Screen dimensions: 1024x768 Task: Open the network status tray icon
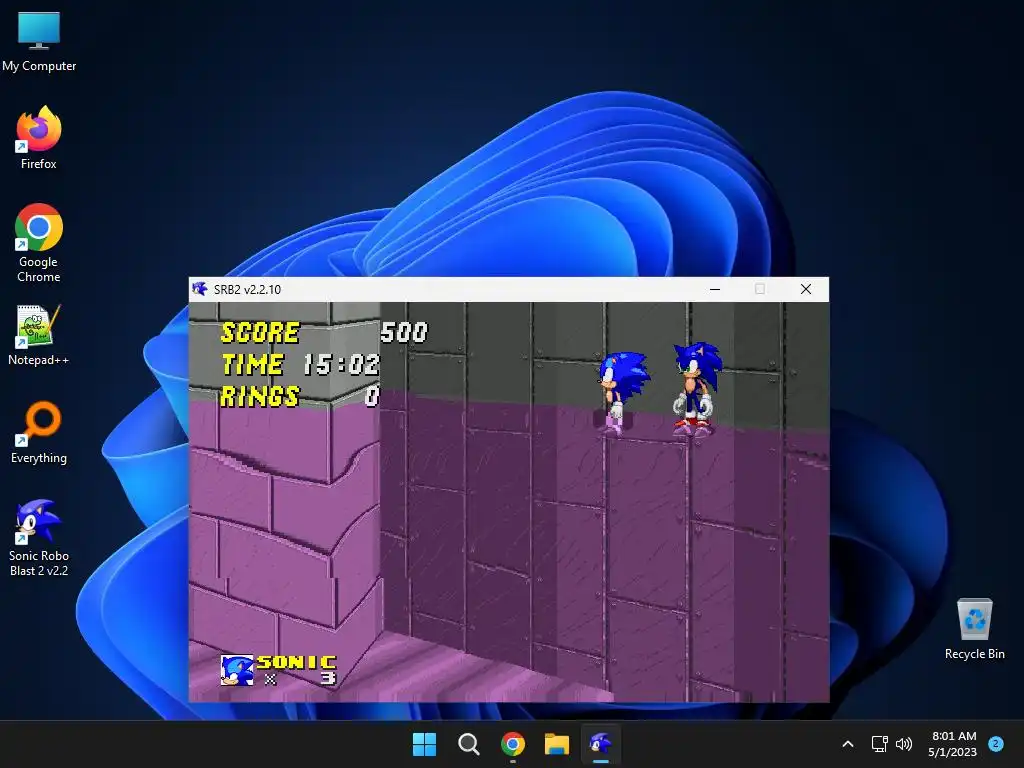(x=880, y=744)
